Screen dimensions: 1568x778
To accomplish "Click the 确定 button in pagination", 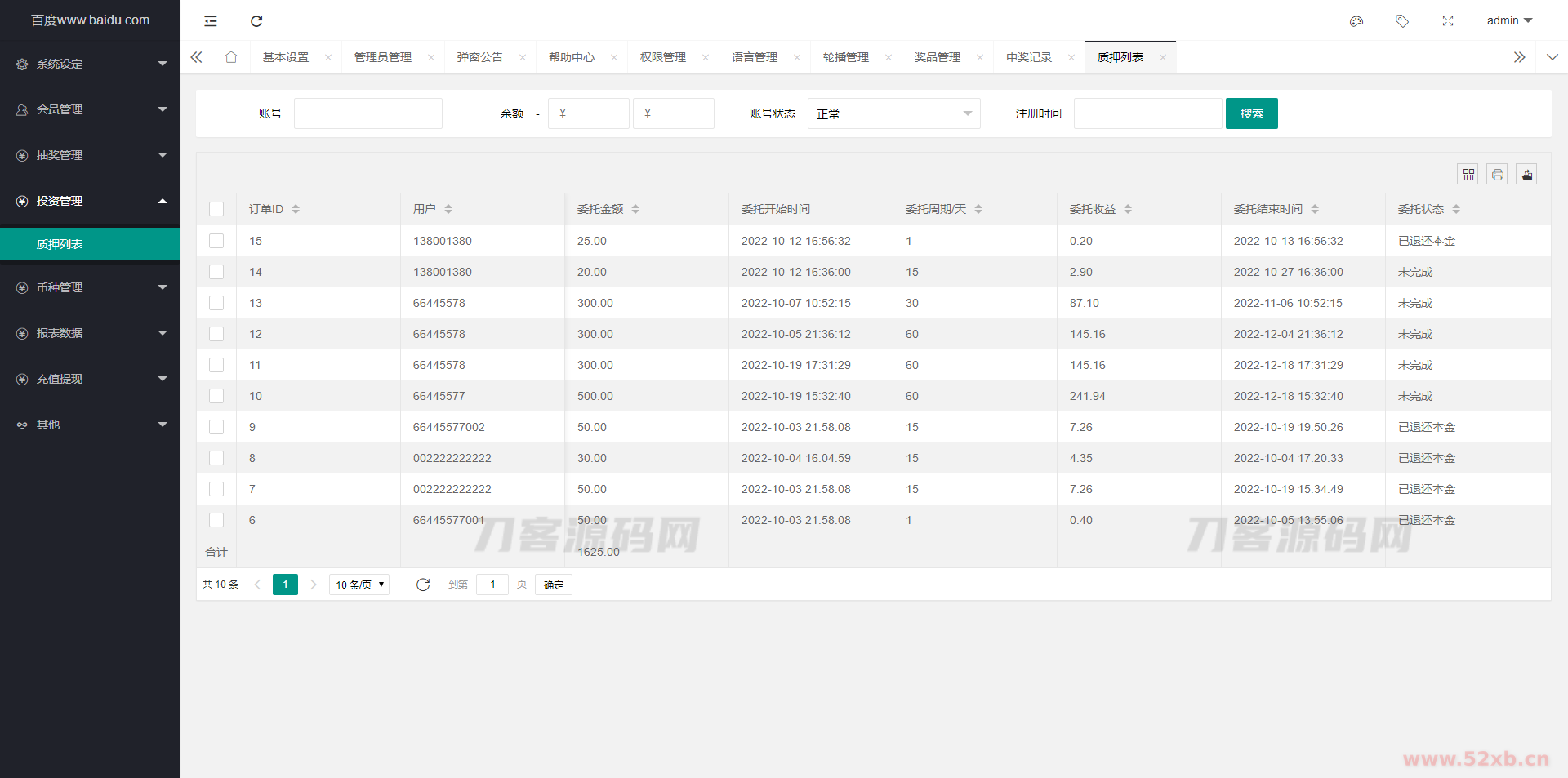I will coord(553,585).
